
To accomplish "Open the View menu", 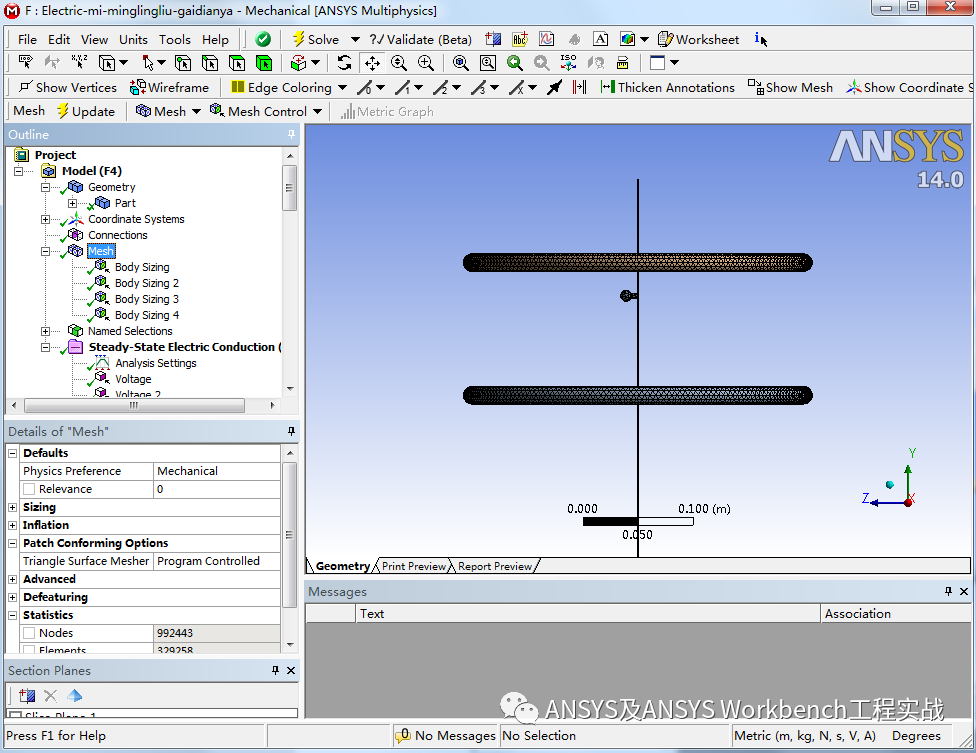I will pyautogui.click(x=95, y=39).
